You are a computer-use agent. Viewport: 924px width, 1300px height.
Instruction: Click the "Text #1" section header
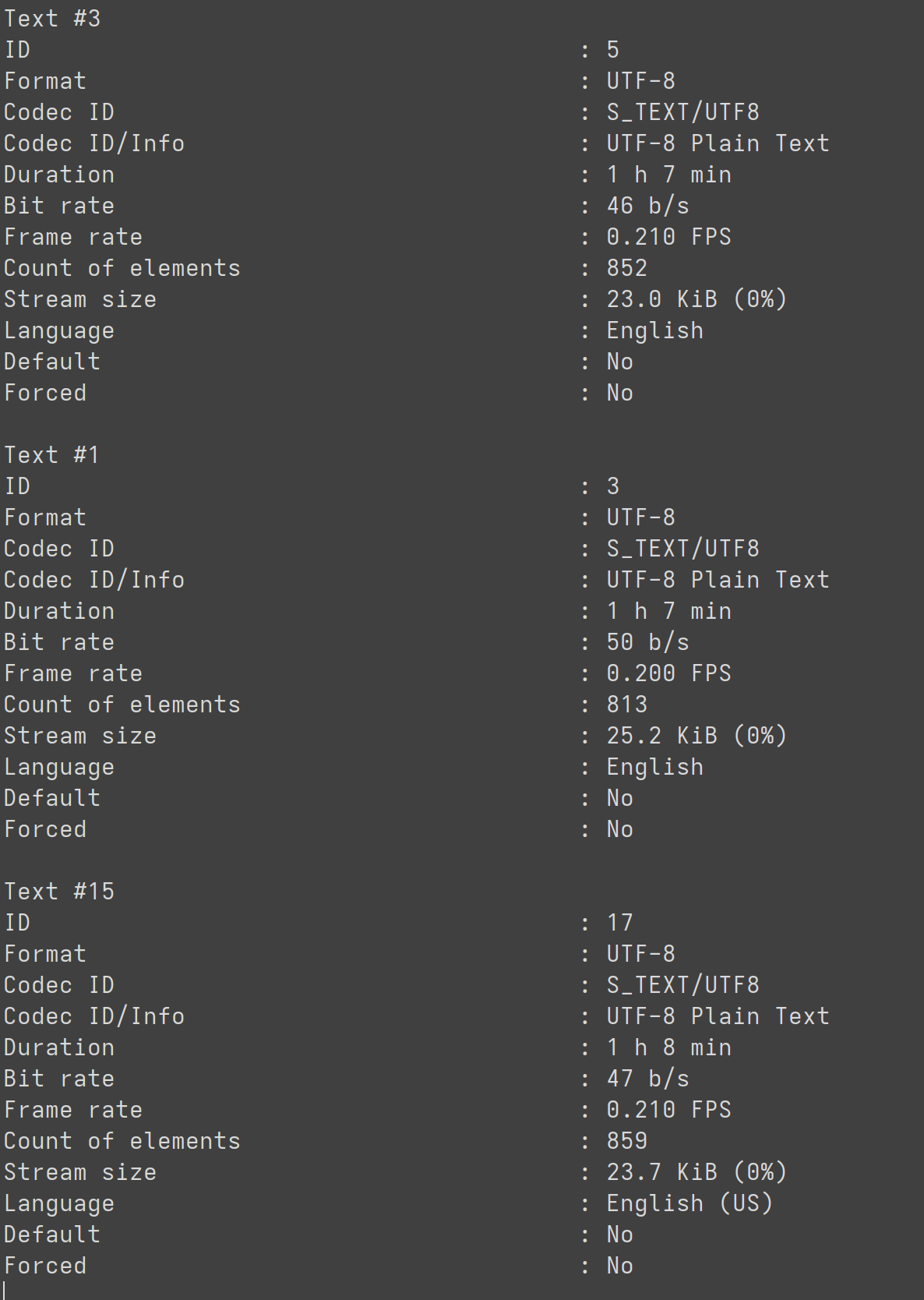[52, 455]
